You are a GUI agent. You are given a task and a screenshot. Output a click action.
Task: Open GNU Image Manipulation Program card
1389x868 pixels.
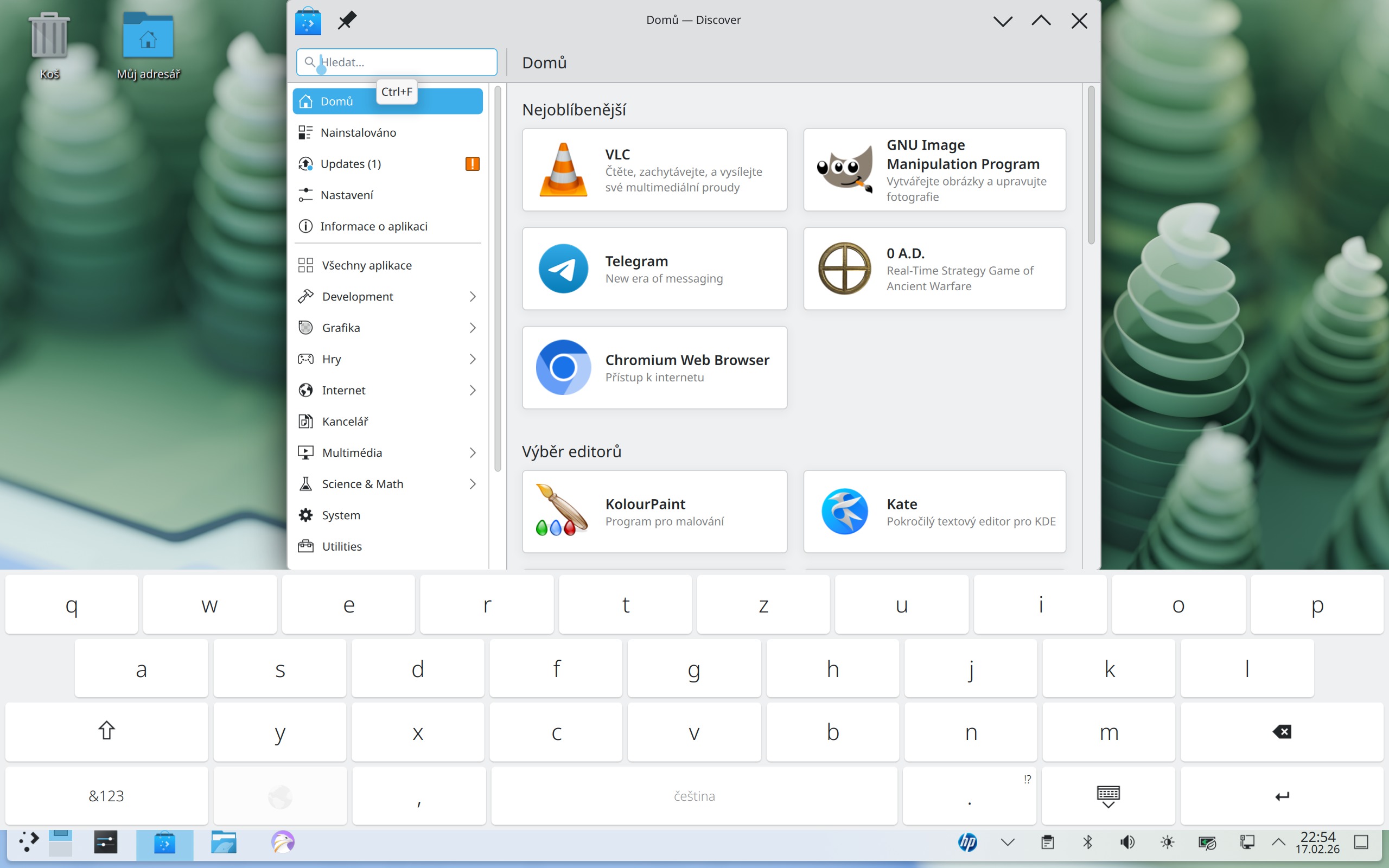tap(934, 170)
